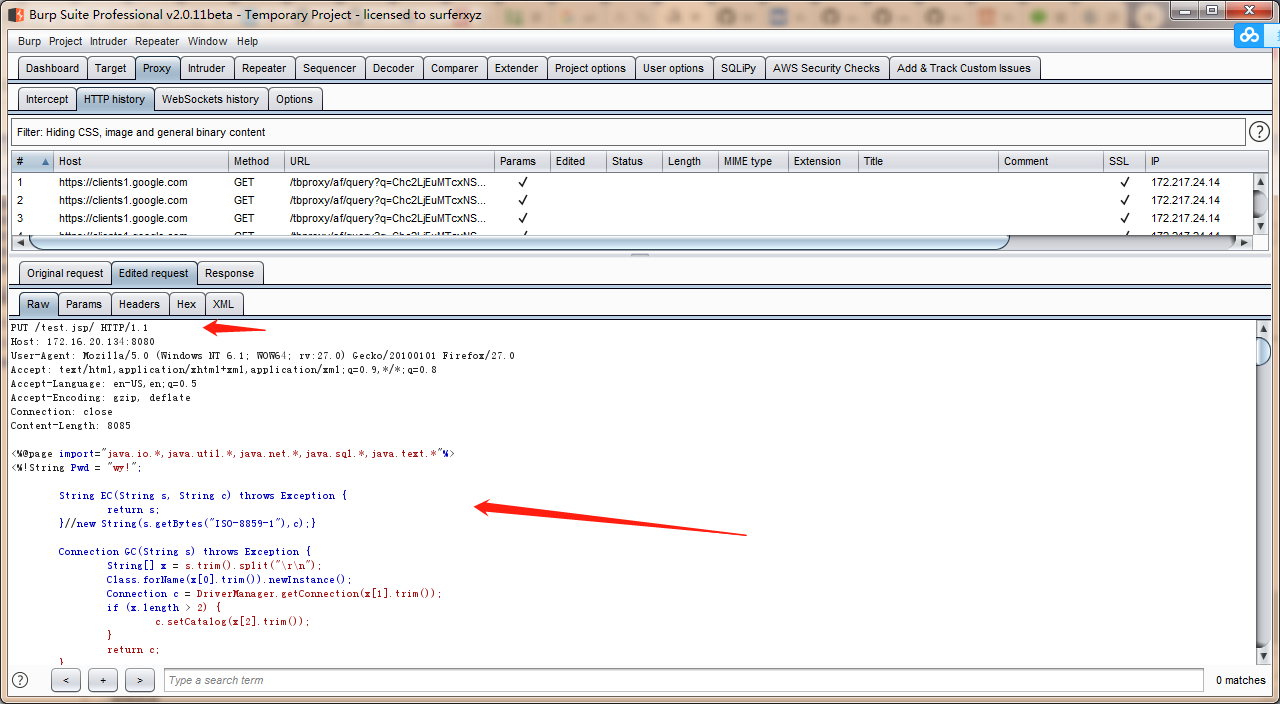Open the WebSockets history sub-tab

click(x=210, y=99)
